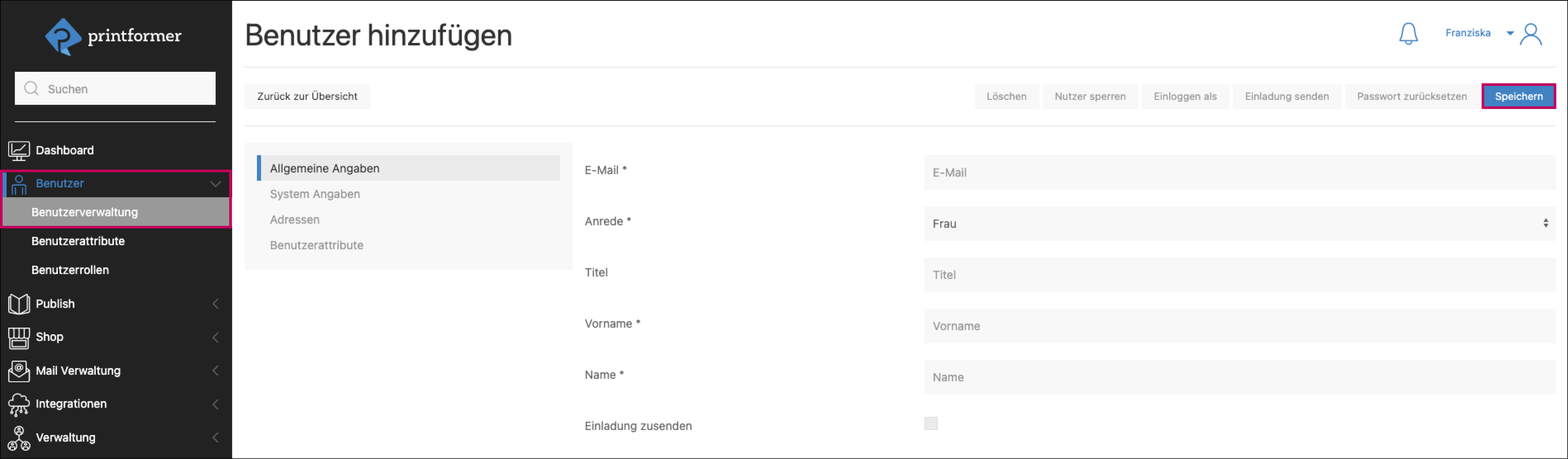Click the Mail Verwaltung envelope icon
This screenshot has height=459, width=1568.
[x=19, y=371]
